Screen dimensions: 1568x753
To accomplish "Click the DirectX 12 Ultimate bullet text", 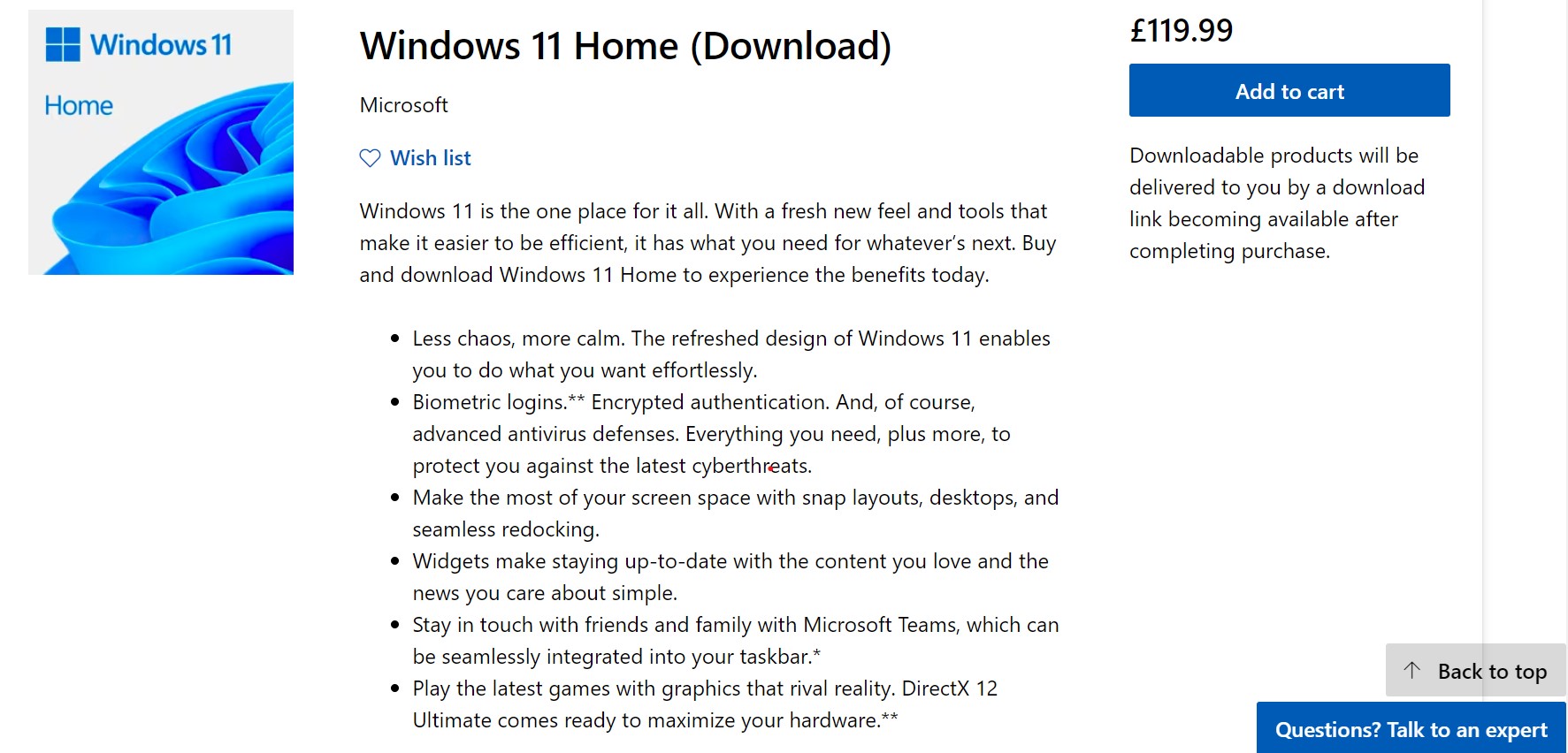I will tap(705, 704).
